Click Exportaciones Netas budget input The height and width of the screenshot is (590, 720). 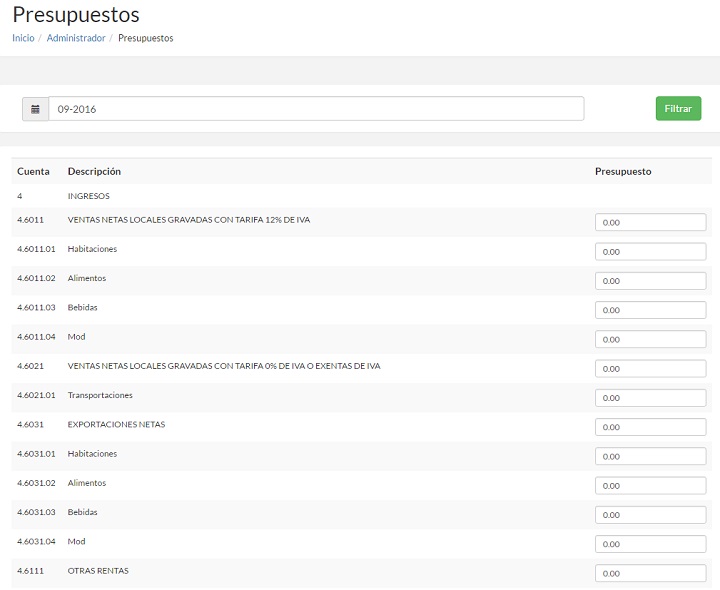[x=650, y=427]
